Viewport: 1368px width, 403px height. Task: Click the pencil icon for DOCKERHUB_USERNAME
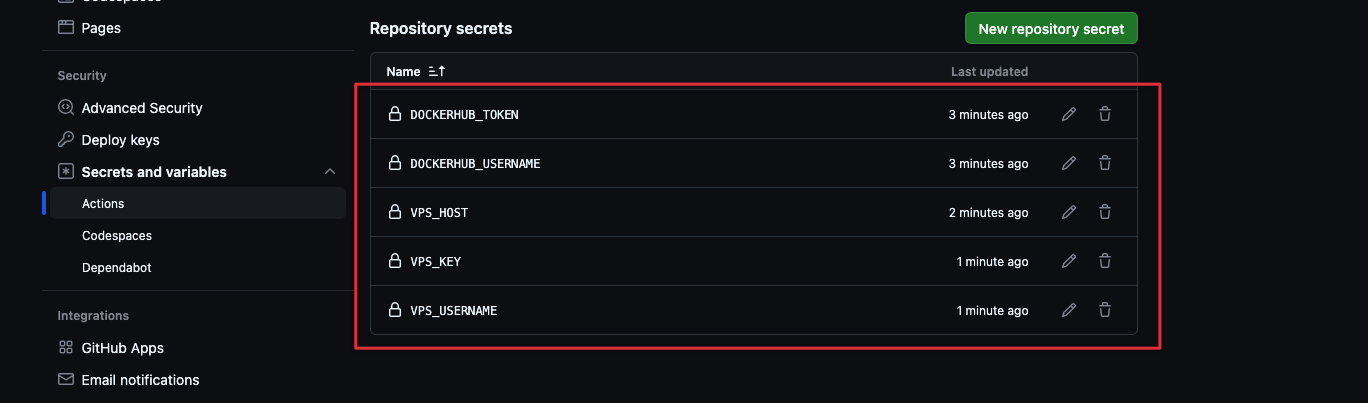[1069, 163]
